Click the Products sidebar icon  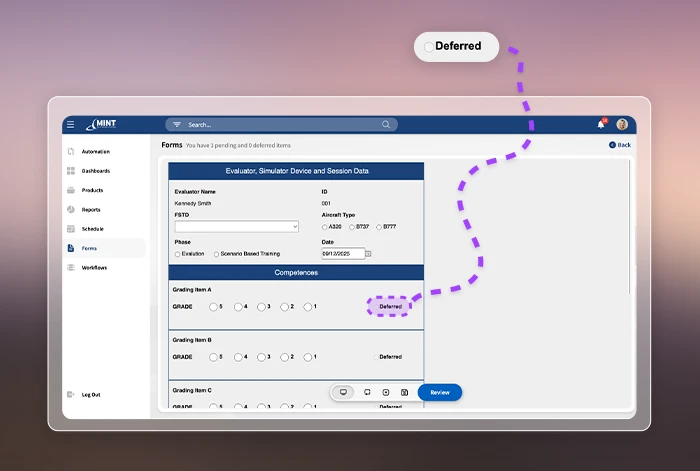71,190
